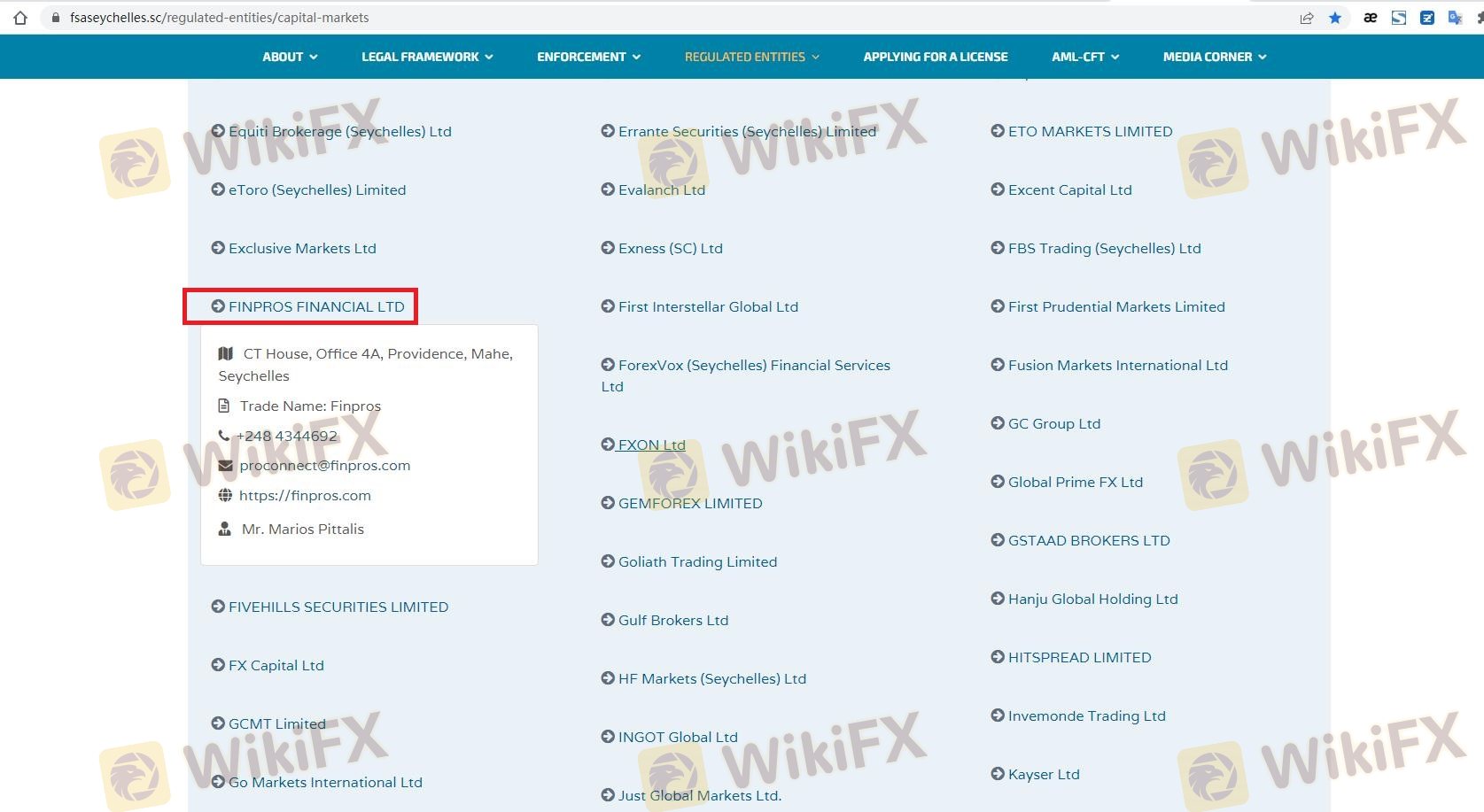Open the MEDIA CORNER dropdown
The width and height of the screenshot is (1484, 812).
point(1214,57)
